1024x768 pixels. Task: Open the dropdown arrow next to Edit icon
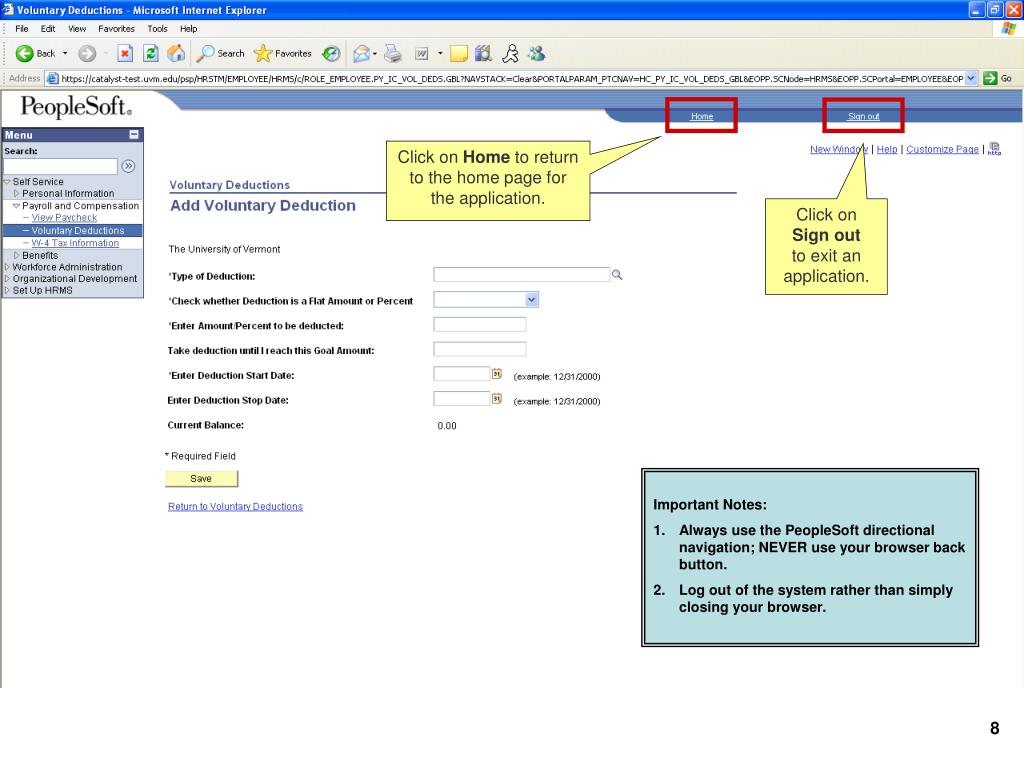coord(440,54)
